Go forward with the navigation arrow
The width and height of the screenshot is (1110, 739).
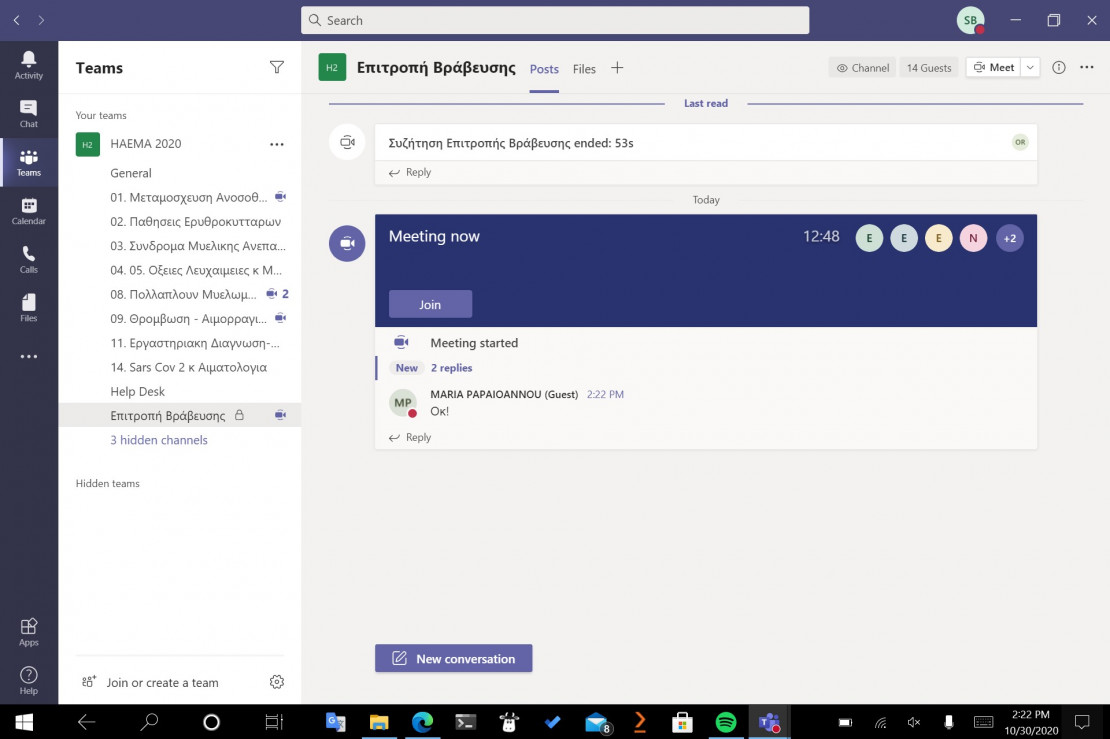pos(41,21)
